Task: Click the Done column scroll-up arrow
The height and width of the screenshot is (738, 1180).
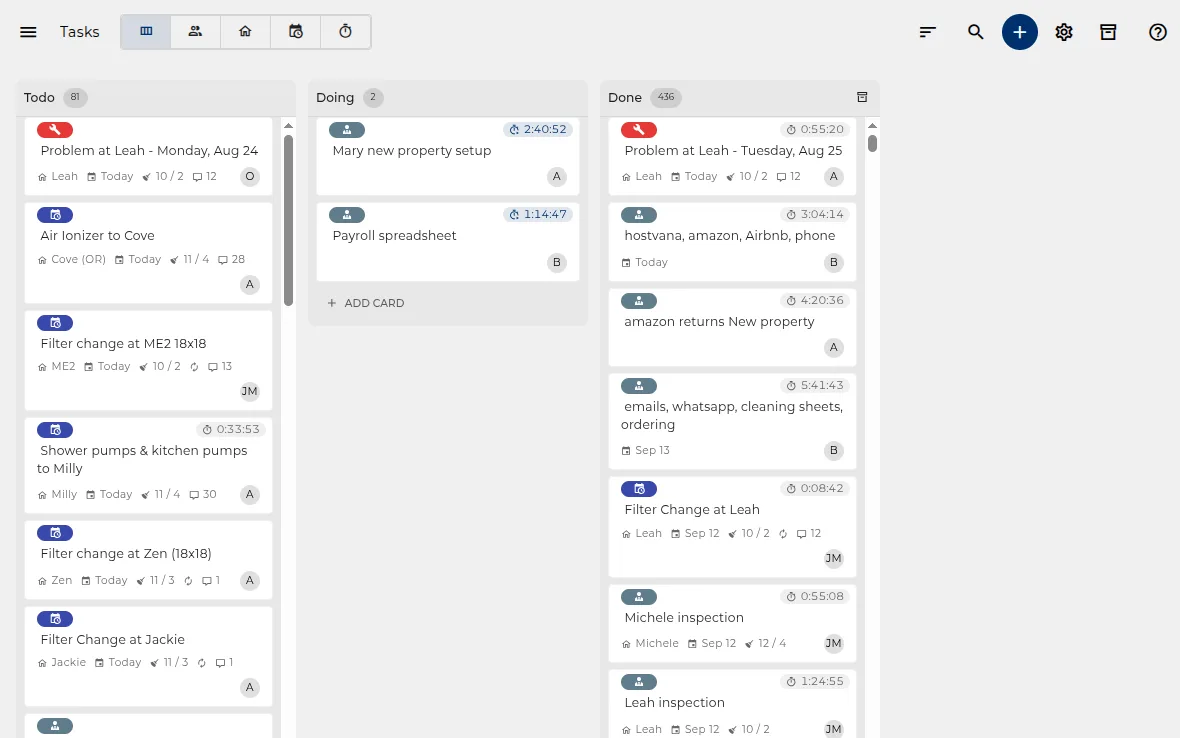Action: 872,126
